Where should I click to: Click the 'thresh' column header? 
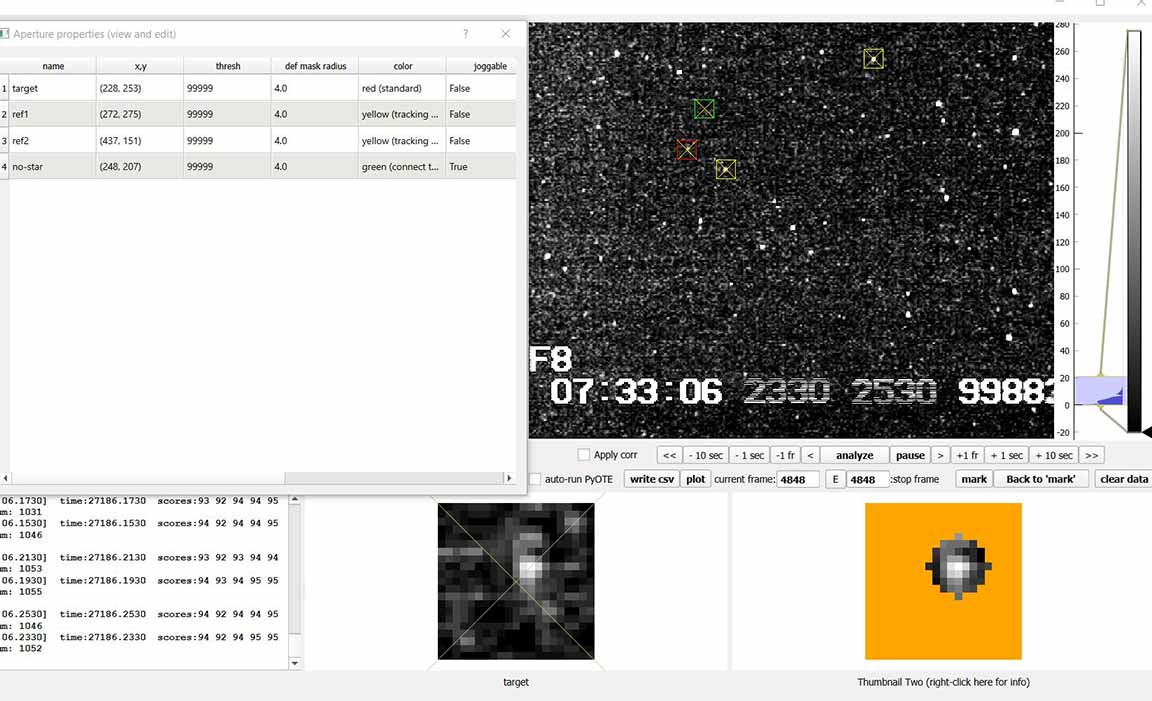click(x=228, y=66)
